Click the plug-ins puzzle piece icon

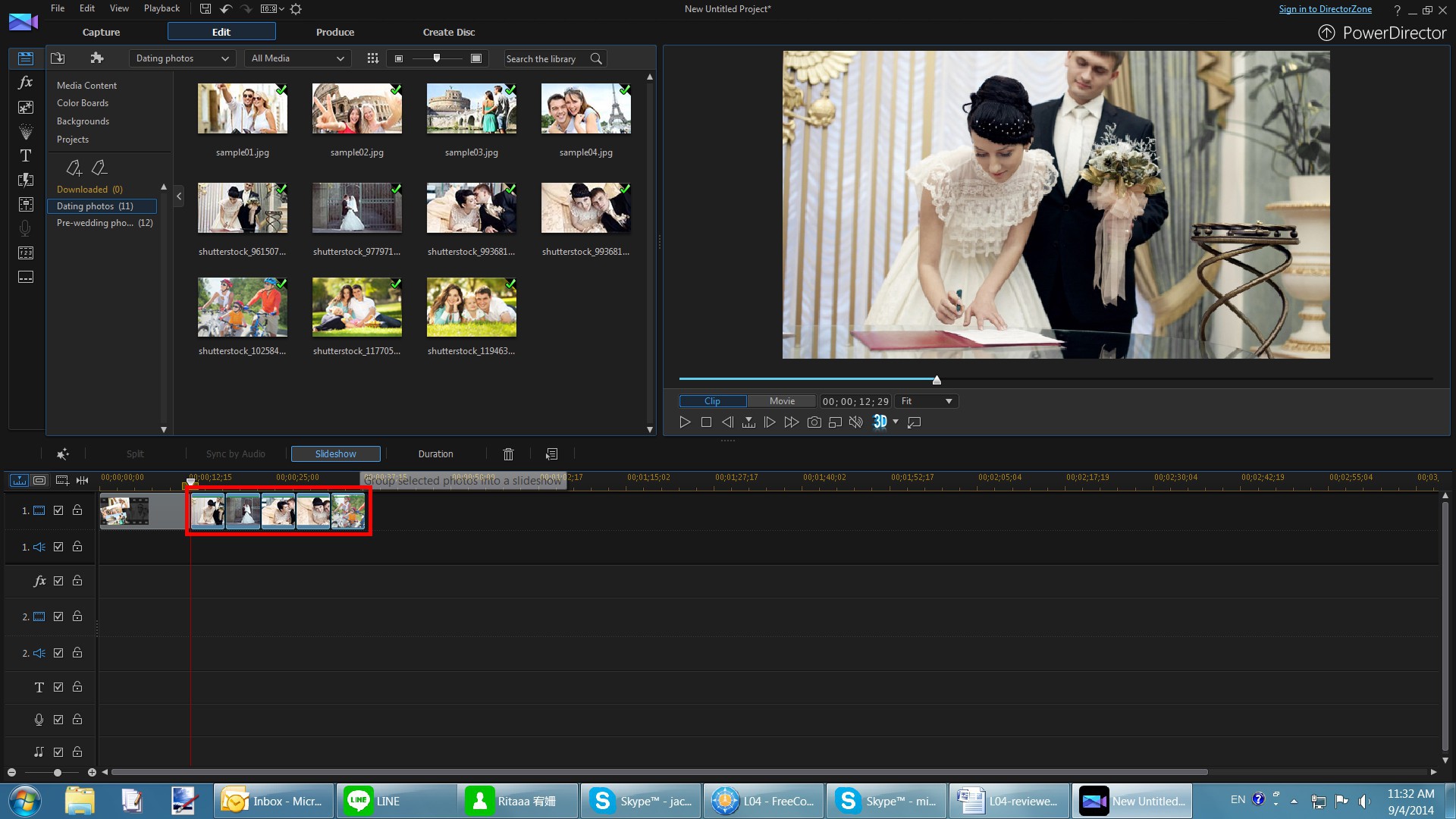(x=96, y=58)
